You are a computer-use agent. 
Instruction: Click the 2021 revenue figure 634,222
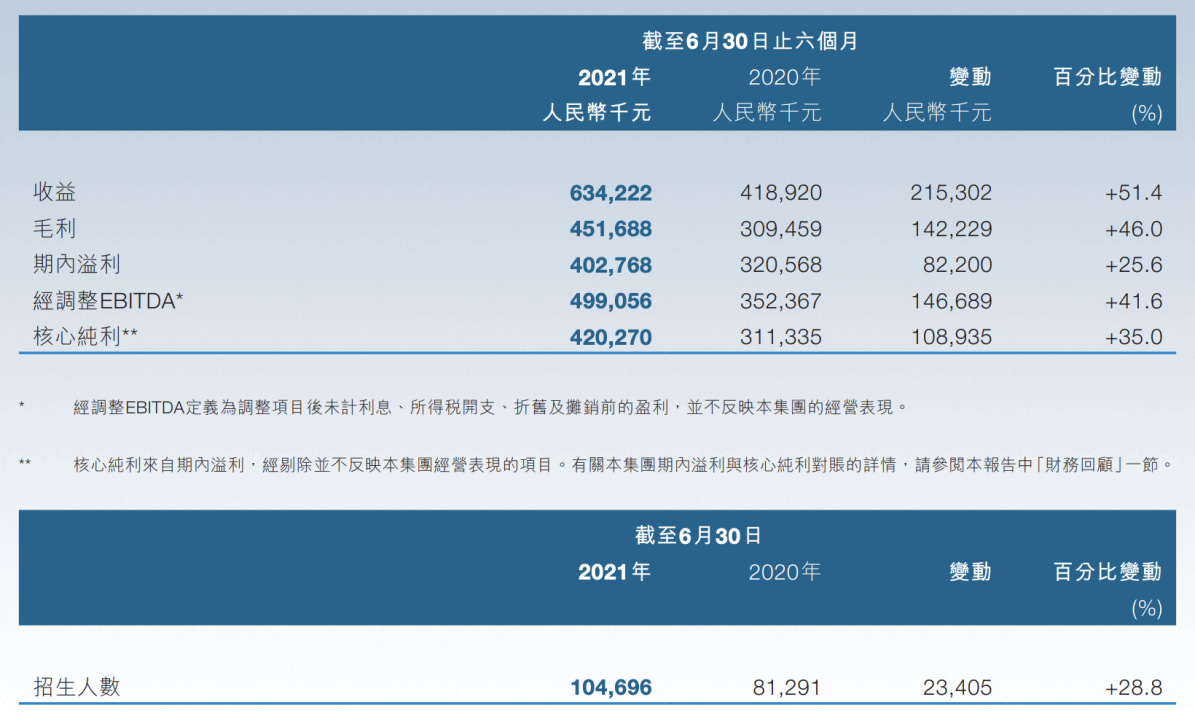tap(610, 193)
